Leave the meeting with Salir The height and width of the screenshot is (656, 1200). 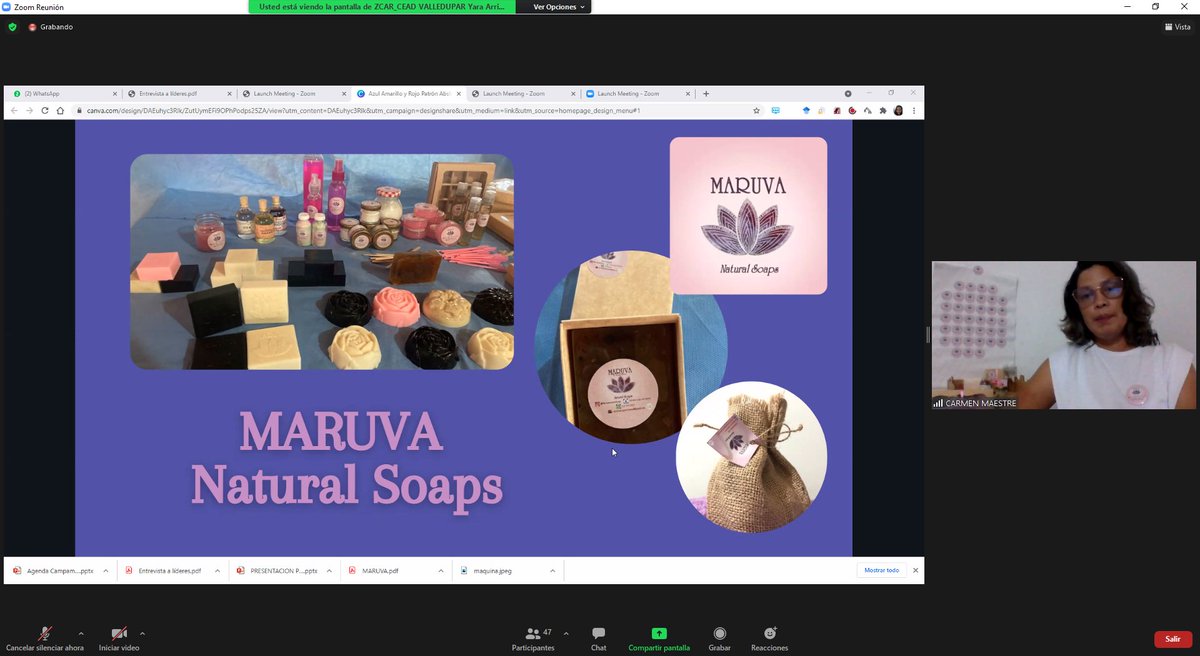point(1172,640)
